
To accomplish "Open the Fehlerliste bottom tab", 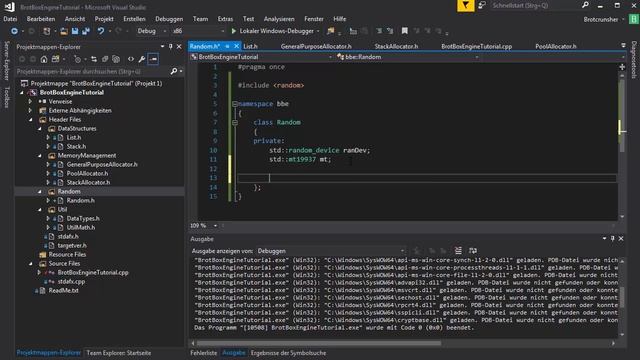I will pos(204,353).
